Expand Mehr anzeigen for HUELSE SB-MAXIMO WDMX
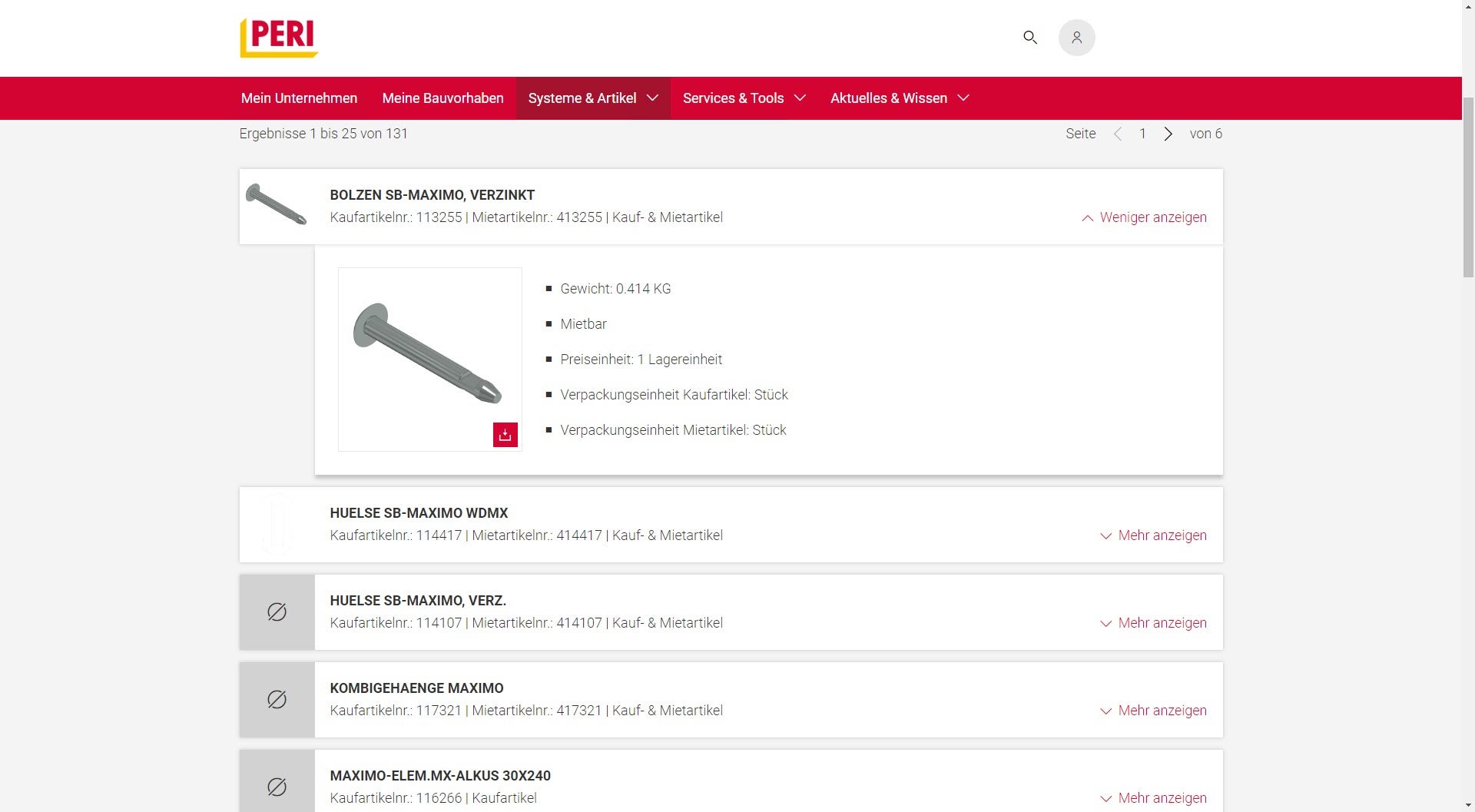 pos(1153,535)
